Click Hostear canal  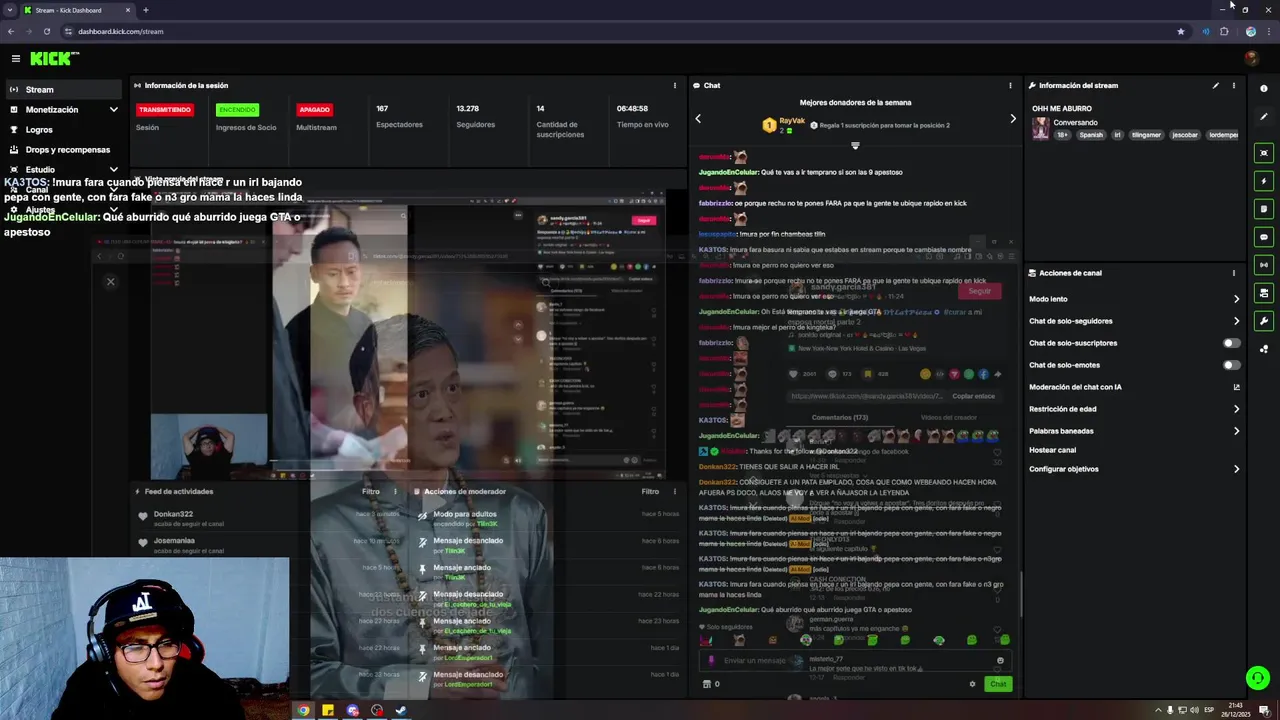click(x=1052, y=450)
